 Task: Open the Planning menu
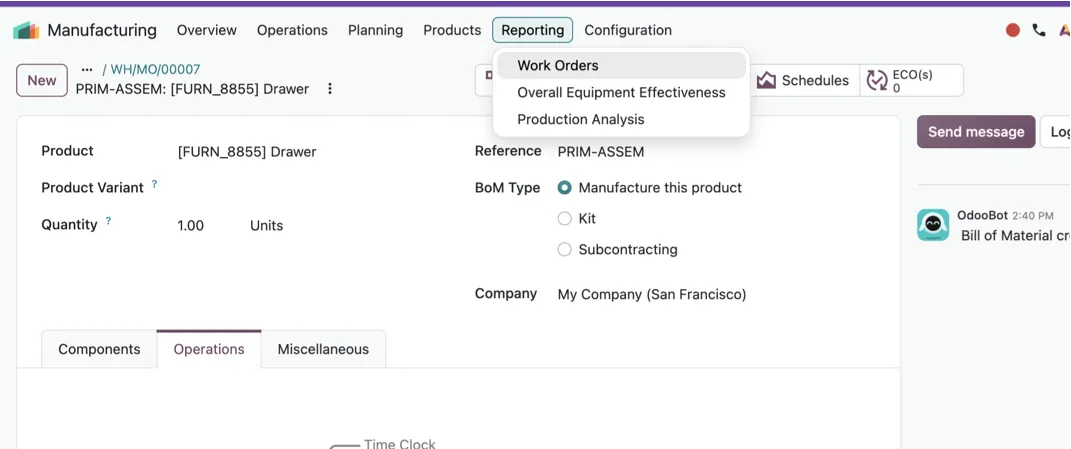[376, 30]
